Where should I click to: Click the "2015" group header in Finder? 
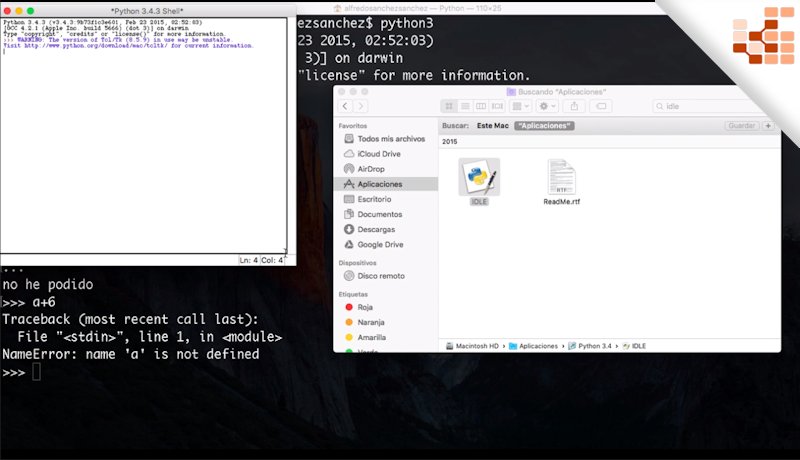tap(449, 142)
